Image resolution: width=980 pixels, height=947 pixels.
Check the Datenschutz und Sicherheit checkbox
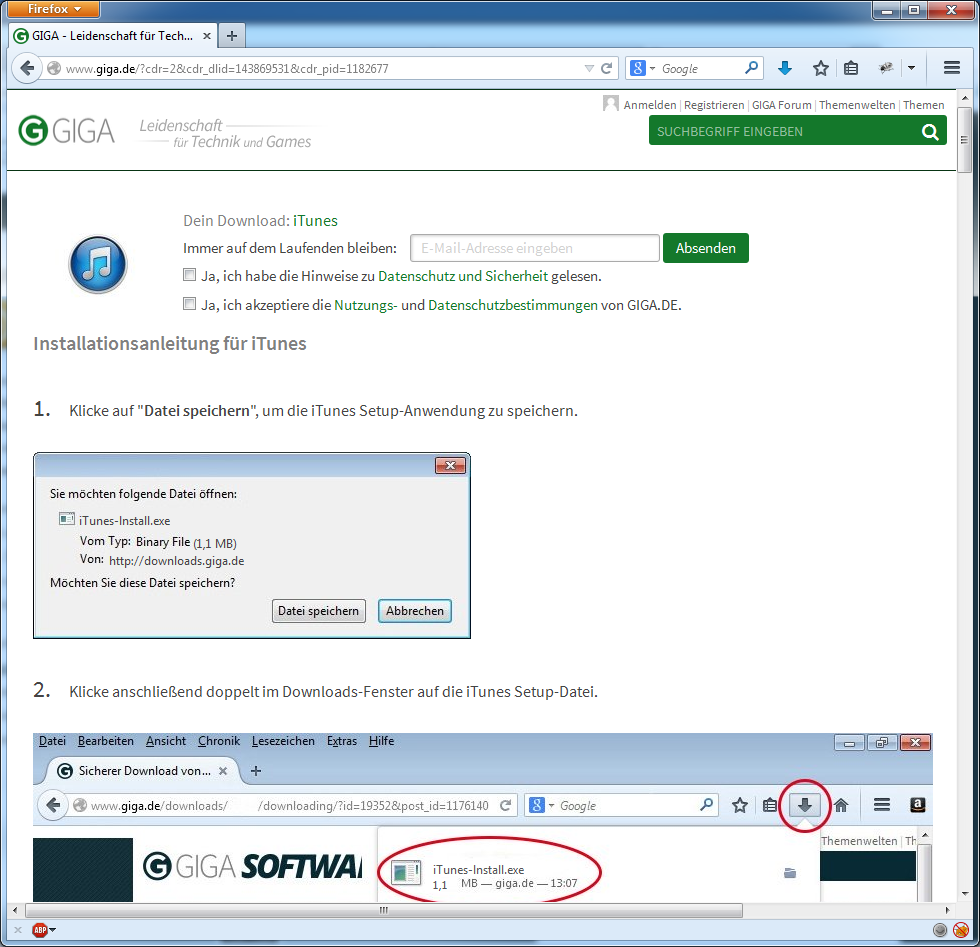(189, 274)
